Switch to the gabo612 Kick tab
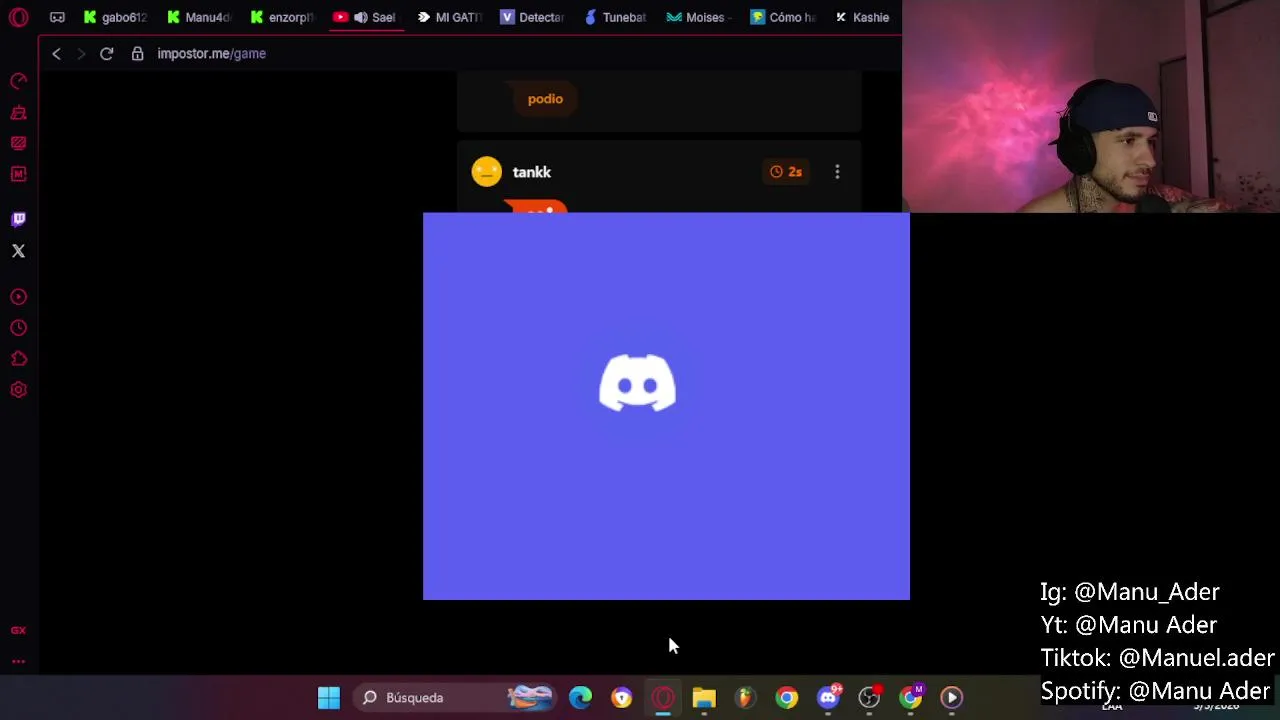The width and height of the screenshot is (1280, 720). (x=116, y=17)
